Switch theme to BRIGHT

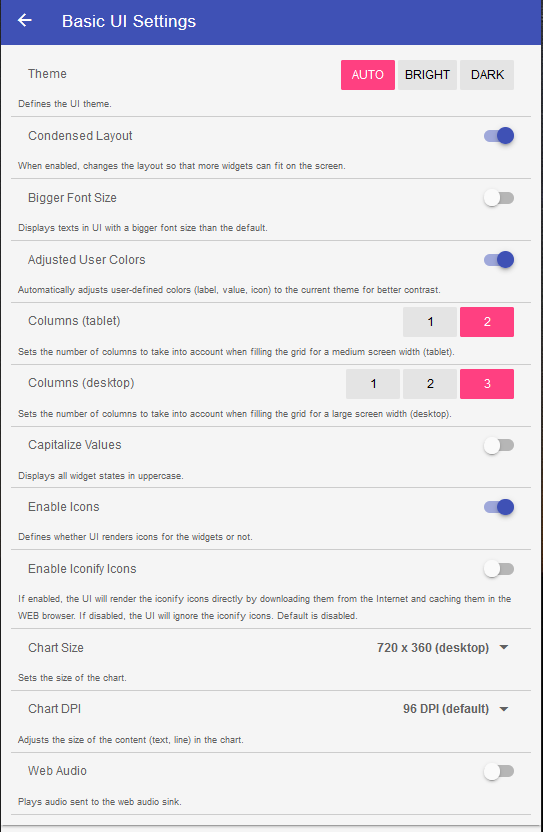[427, 75]
